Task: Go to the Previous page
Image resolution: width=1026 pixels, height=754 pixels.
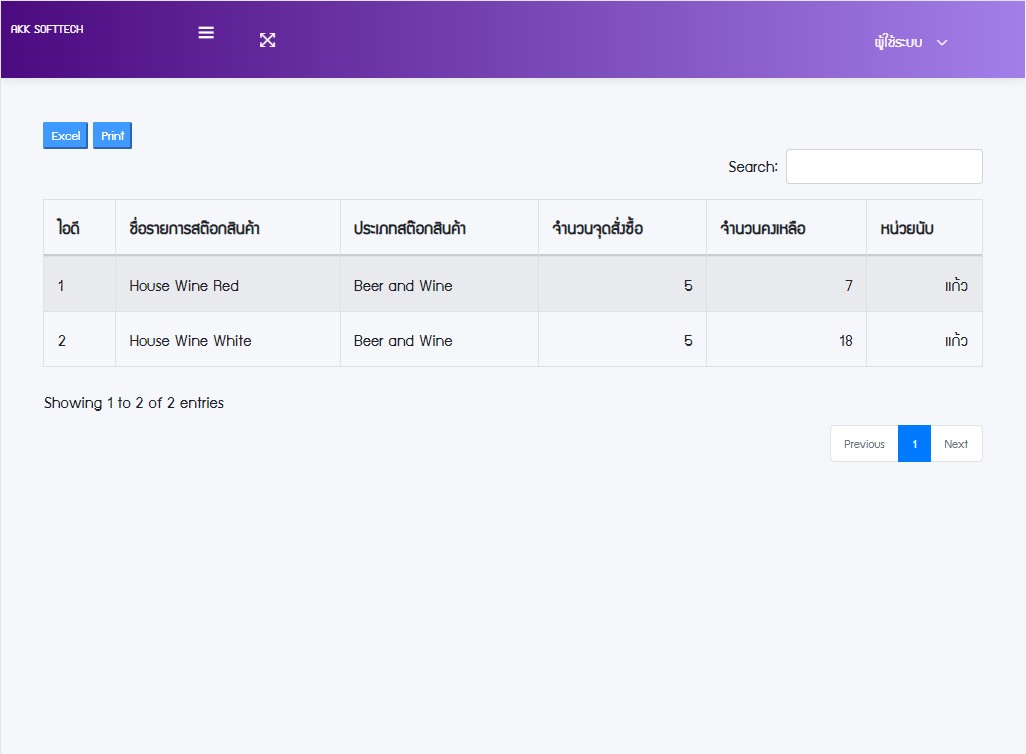Action: tap(863, 444)
